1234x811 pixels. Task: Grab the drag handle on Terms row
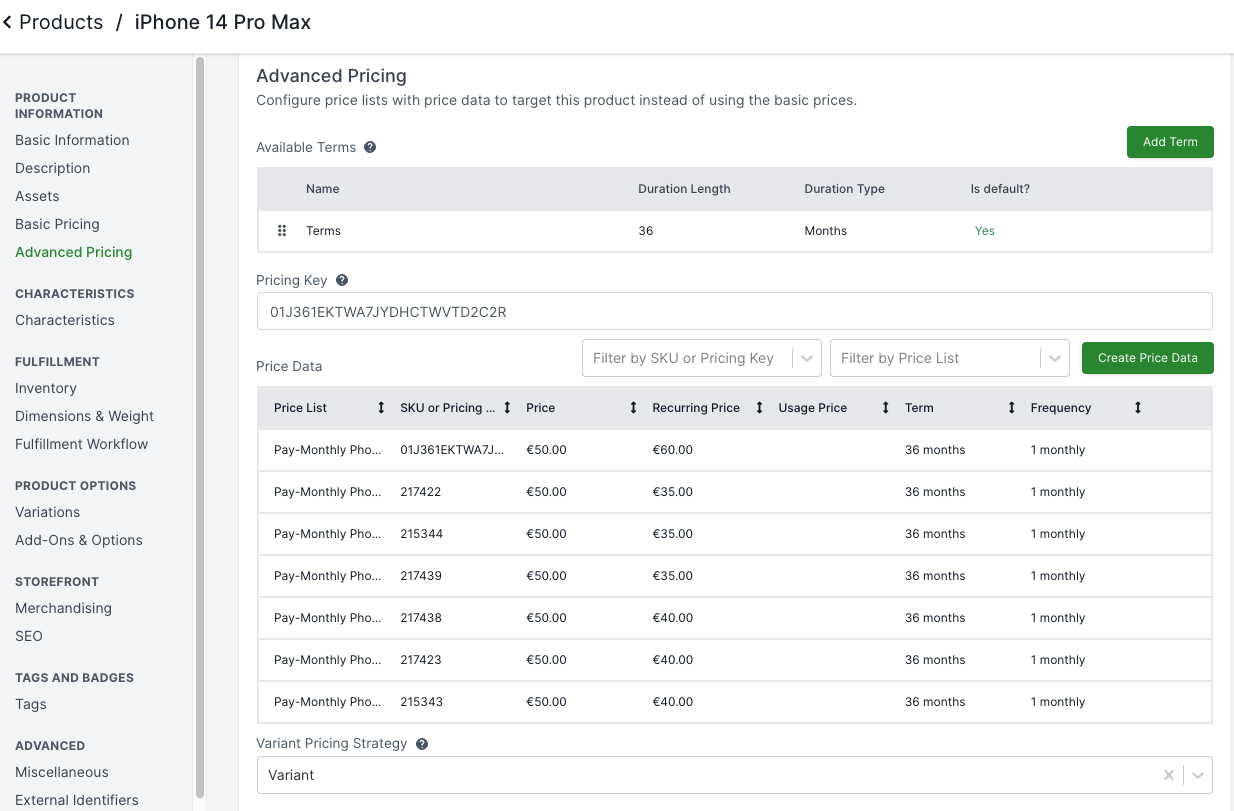click(282, 231)
